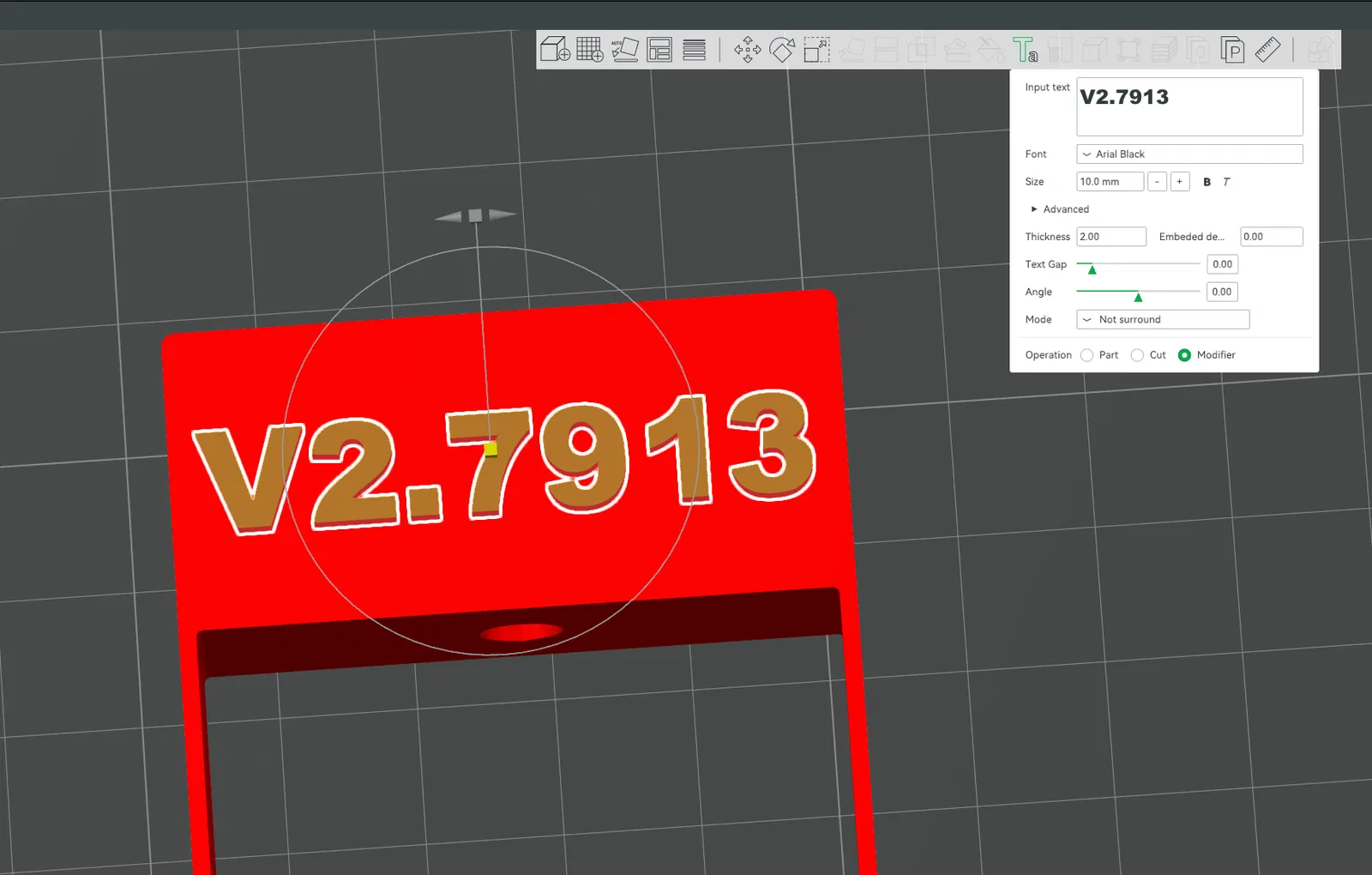
Task: Increase text size with plus button
Action: (1180, 182)
